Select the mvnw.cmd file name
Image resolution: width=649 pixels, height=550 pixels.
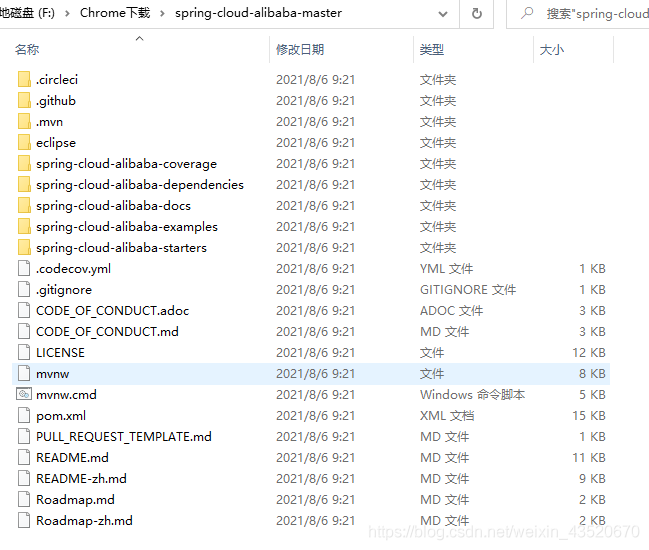(66, 394)
